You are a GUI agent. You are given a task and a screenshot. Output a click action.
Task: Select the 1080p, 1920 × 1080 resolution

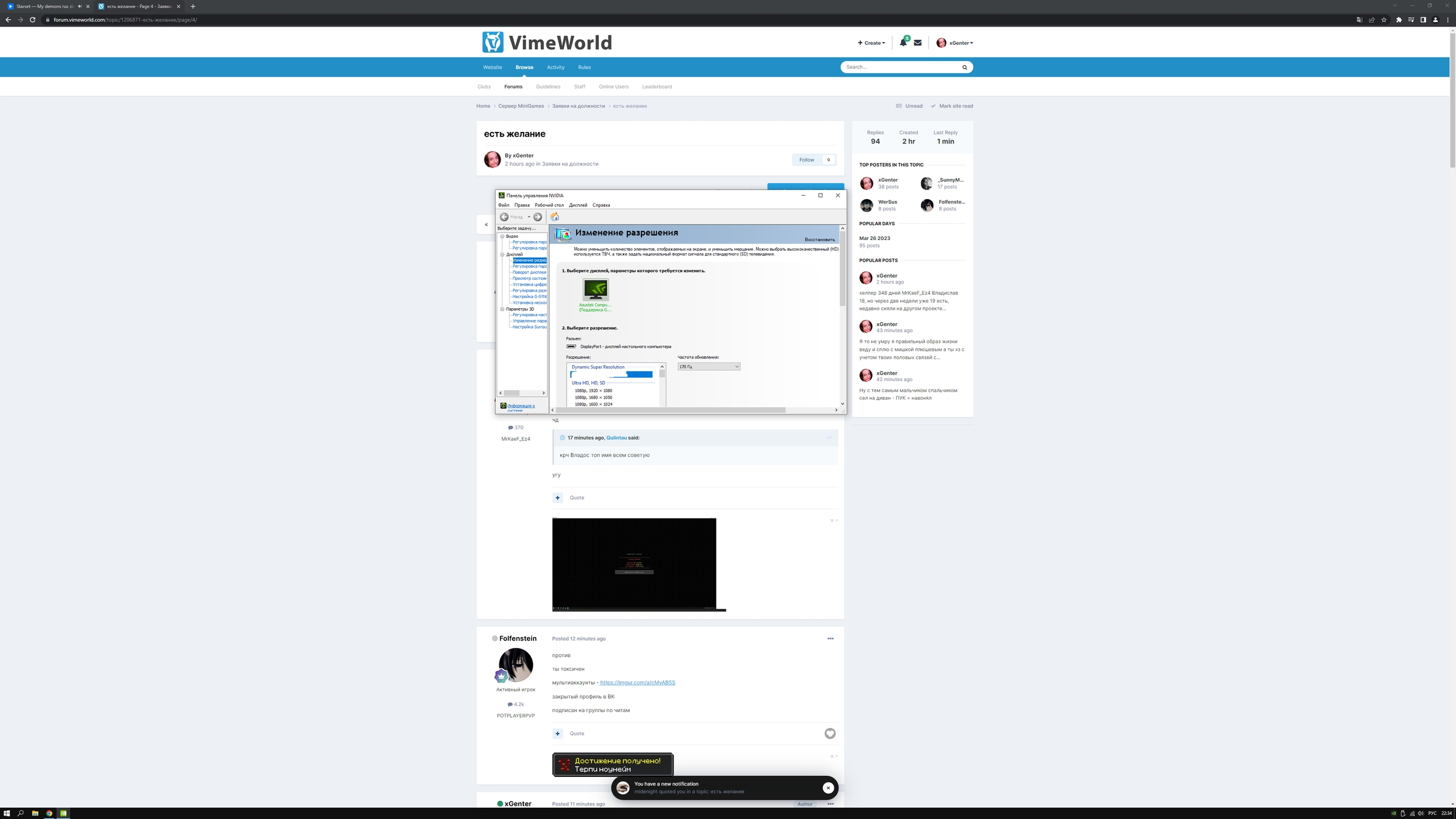pyautogui.click(x=593, y=391)
